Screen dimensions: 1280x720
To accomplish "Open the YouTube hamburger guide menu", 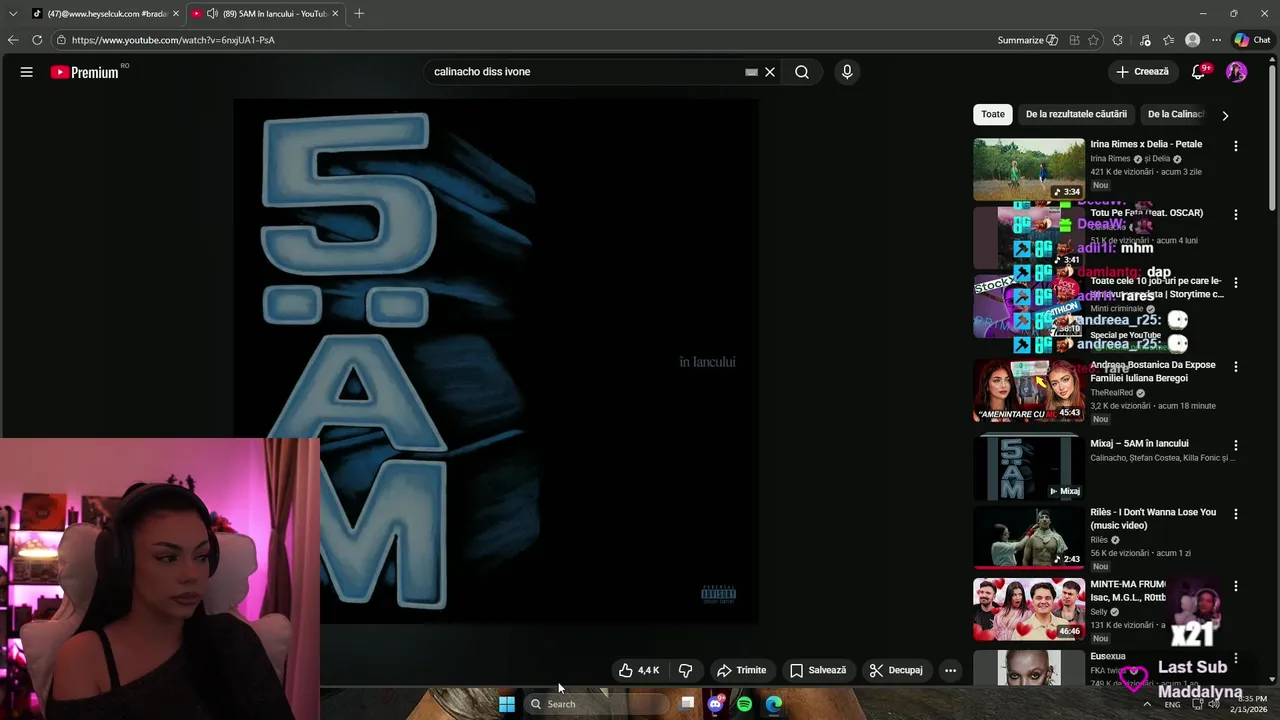I will pyautogui.click(x=27, y=72).
